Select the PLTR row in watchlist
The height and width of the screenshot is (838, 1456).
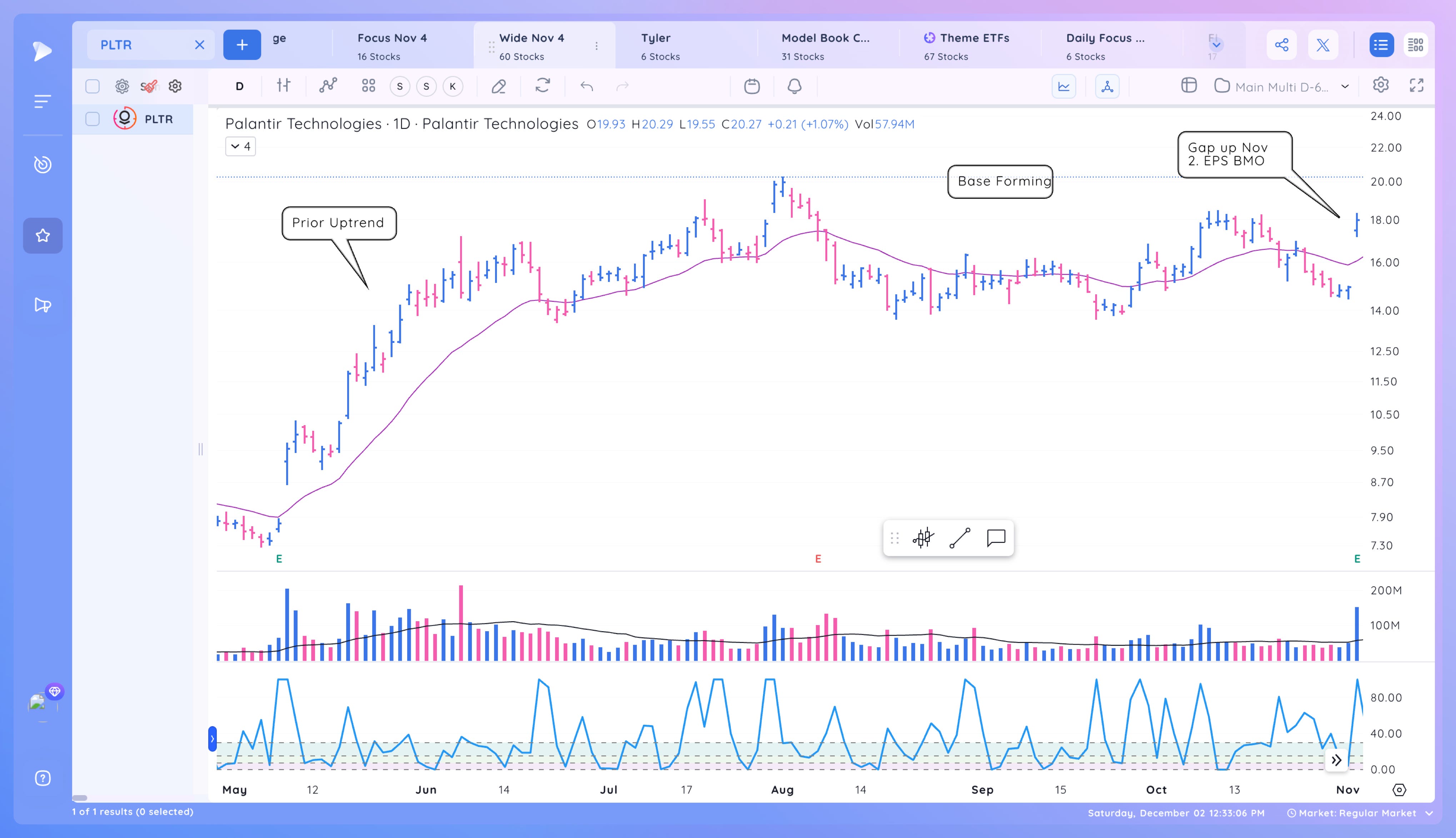pos(133,119)
